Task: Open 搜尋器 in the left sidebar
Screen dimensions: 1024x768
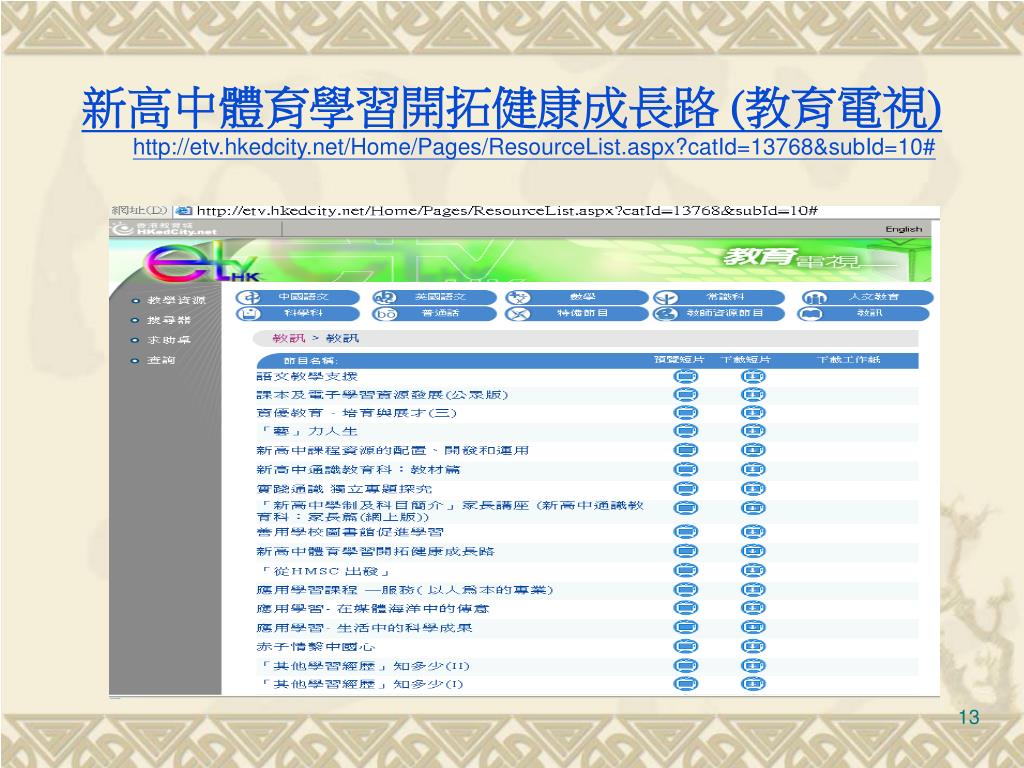Action: pyautogui.click(x=168, y=320)
